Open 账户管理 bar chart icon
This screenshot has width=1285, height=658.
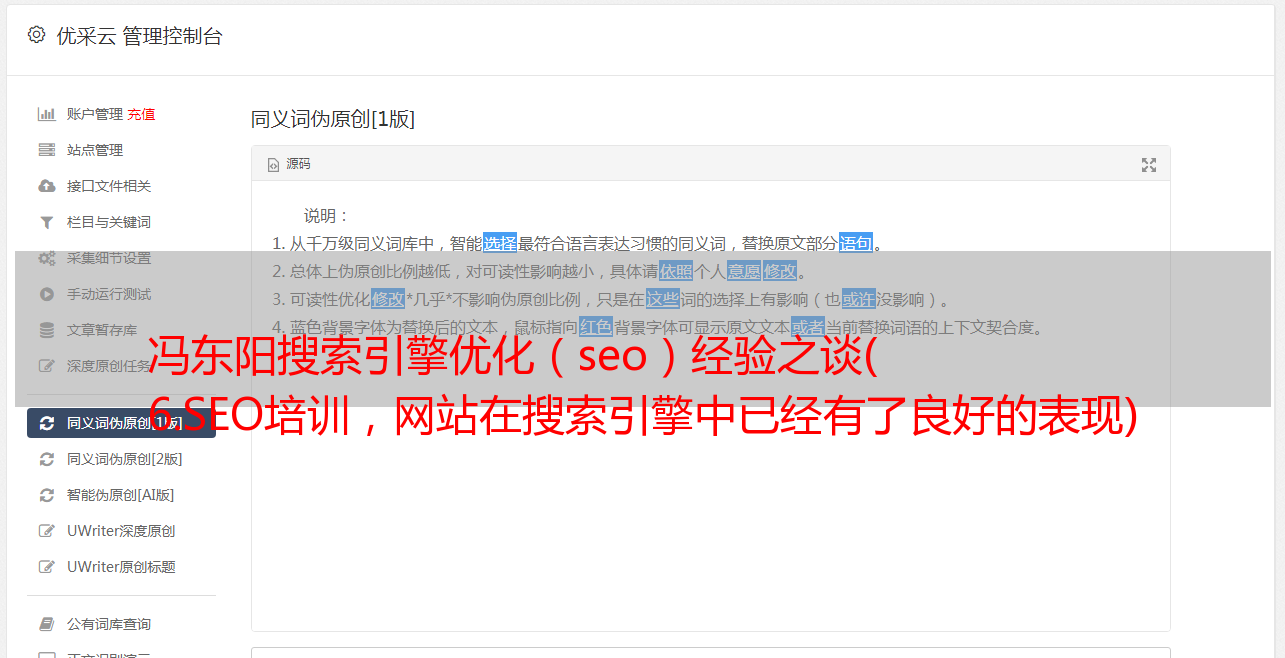[x=46, y=114]
